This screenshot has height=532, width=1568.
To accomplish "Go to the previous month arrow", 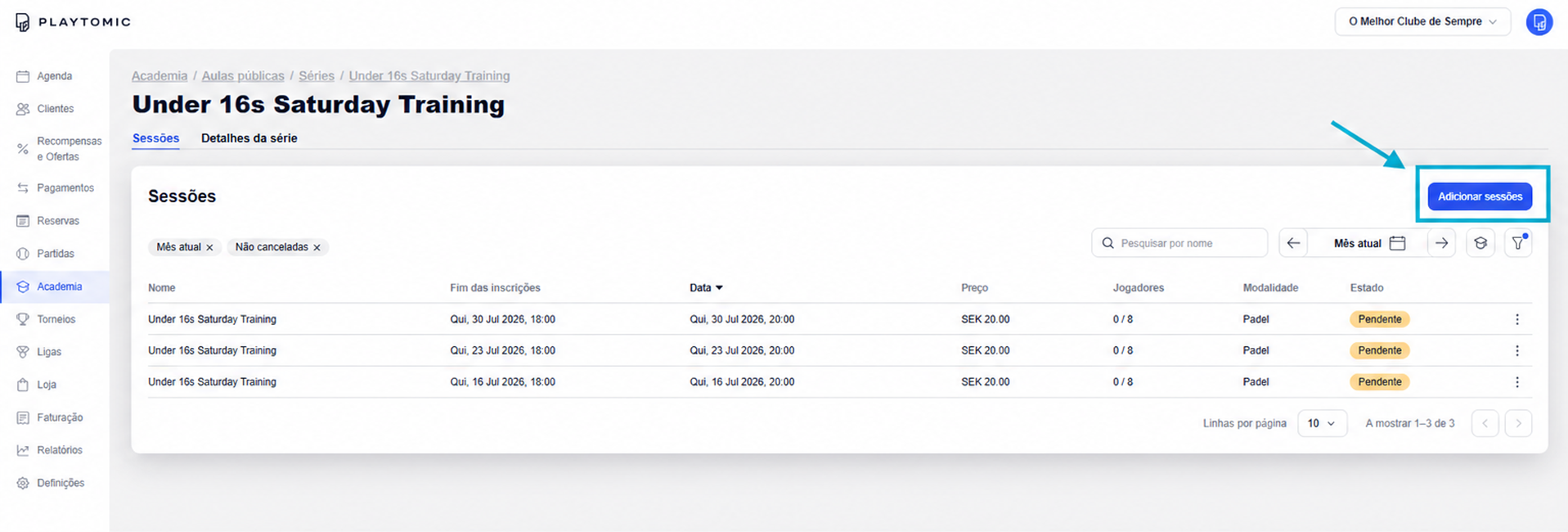I will (1293, 243).
